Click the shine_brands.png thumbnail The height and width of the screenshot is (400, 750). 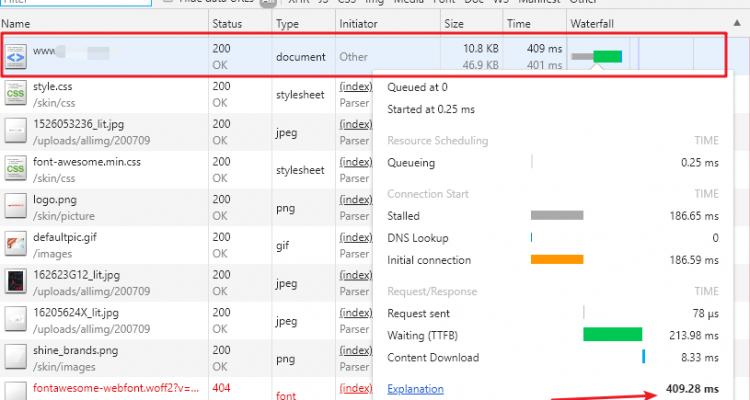(x=16, y=355)
